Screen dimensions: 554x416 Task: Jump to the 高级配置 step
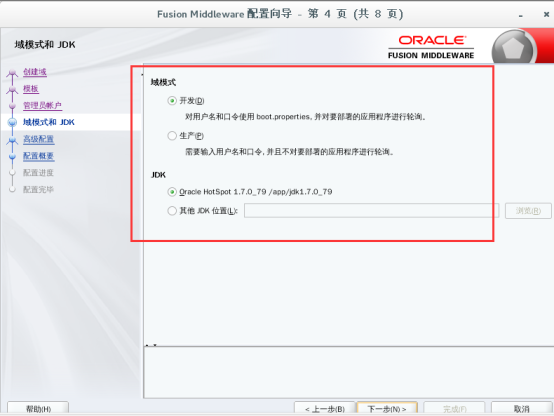click(x=39, y=139)
